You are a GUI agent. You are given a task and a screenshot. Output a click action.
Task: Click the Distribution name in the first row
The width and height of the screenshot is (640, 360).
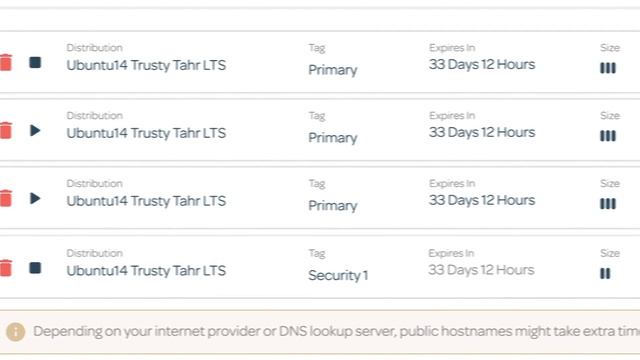pyautogui.click(x=146, y=65)
